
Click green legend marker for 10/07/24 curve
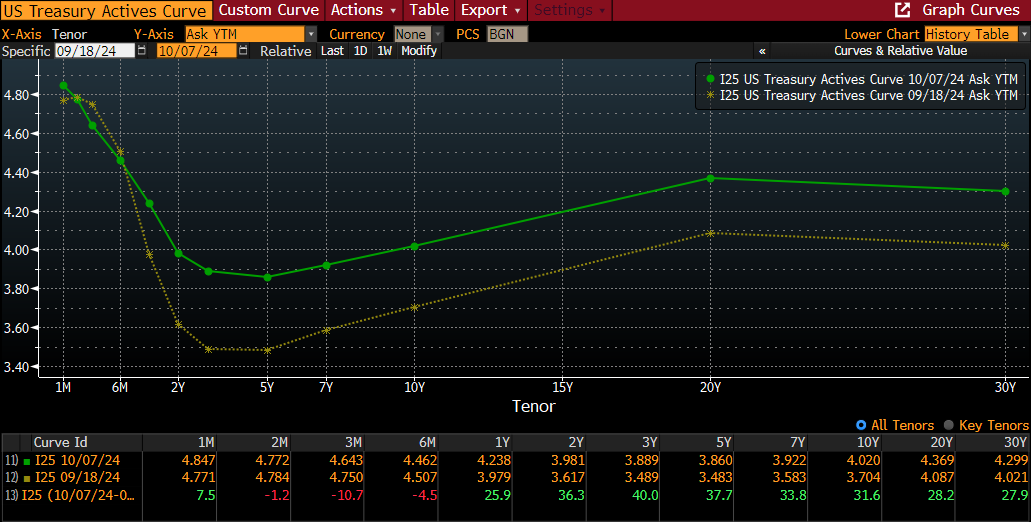(x=710, y=77)
